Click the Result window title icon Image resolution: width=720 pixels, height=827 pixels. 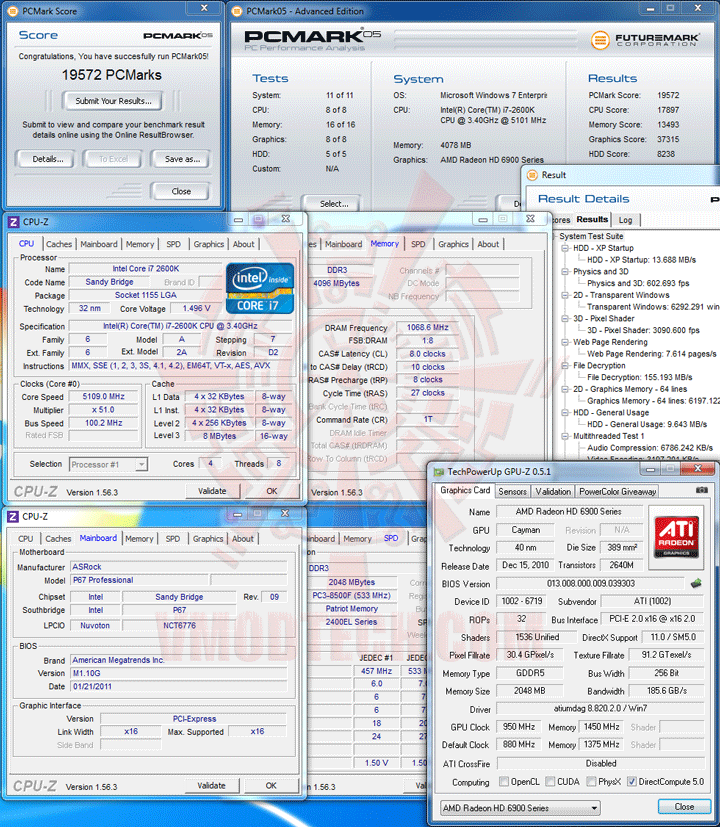coord(532,175)
